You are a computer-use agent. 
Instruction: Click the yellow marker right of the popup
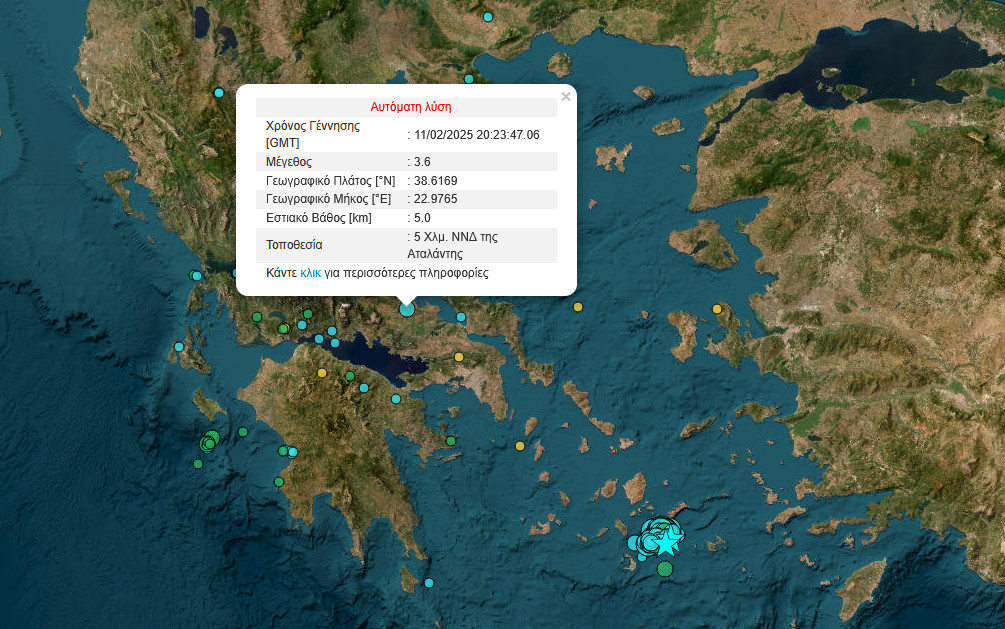577,307
